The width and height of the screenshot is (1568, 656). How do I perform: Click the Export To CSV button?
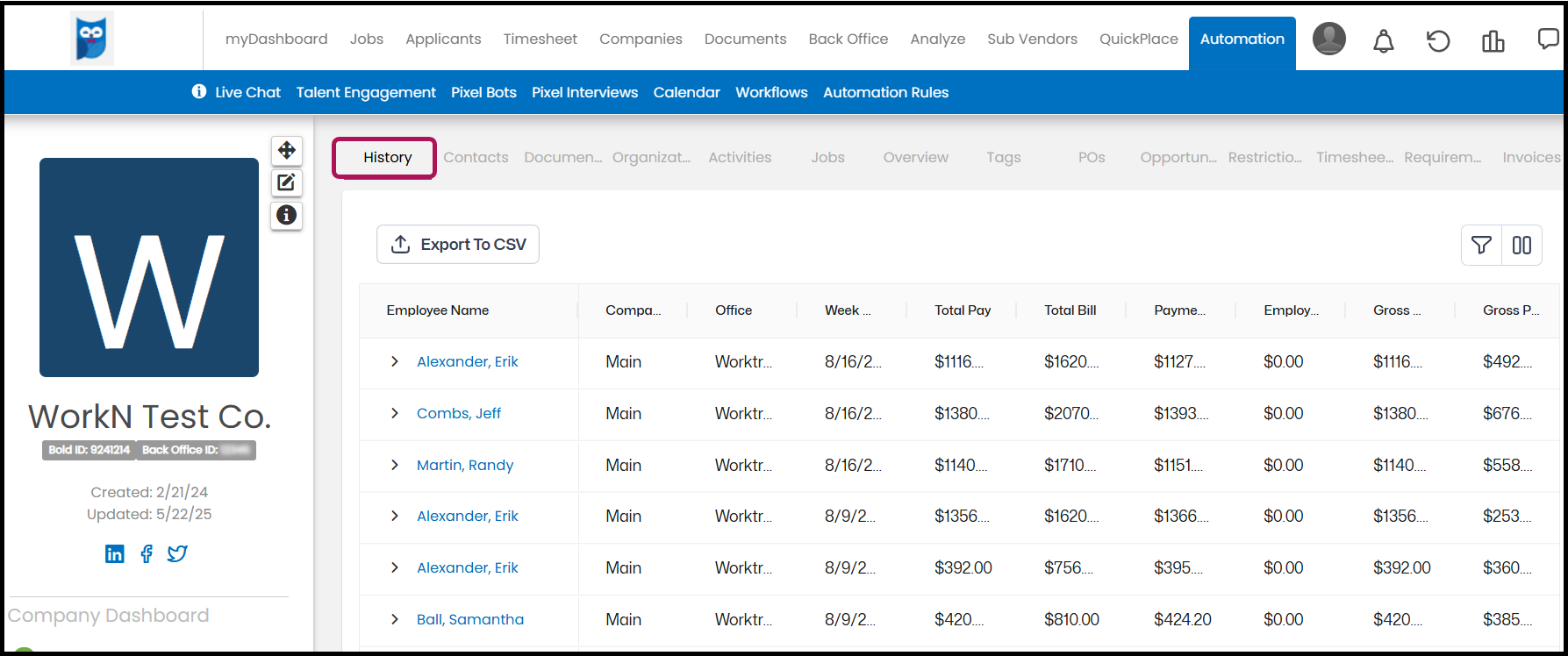pos(458,245)
